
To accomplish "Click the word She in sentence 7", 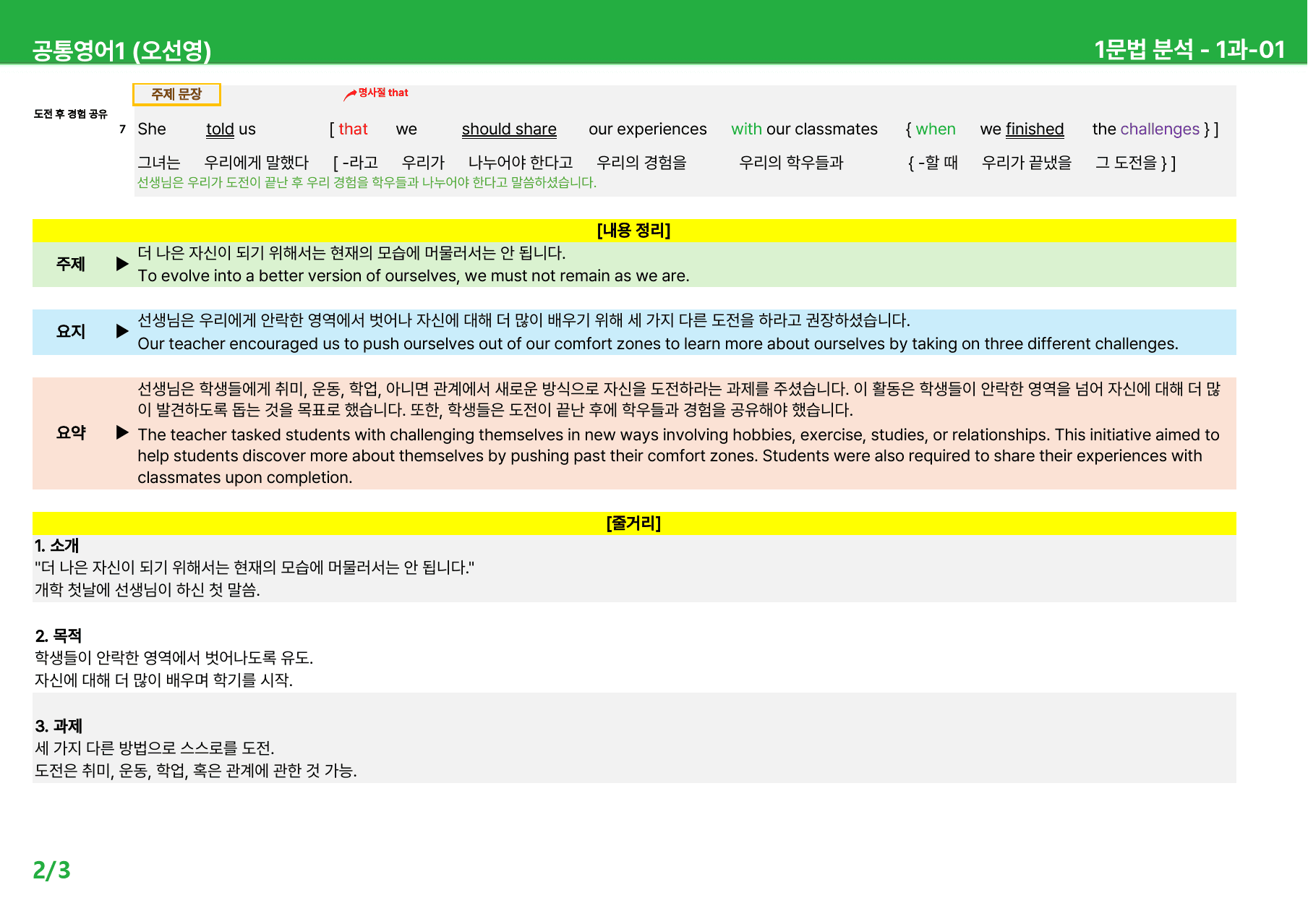I will click(152, 129).
